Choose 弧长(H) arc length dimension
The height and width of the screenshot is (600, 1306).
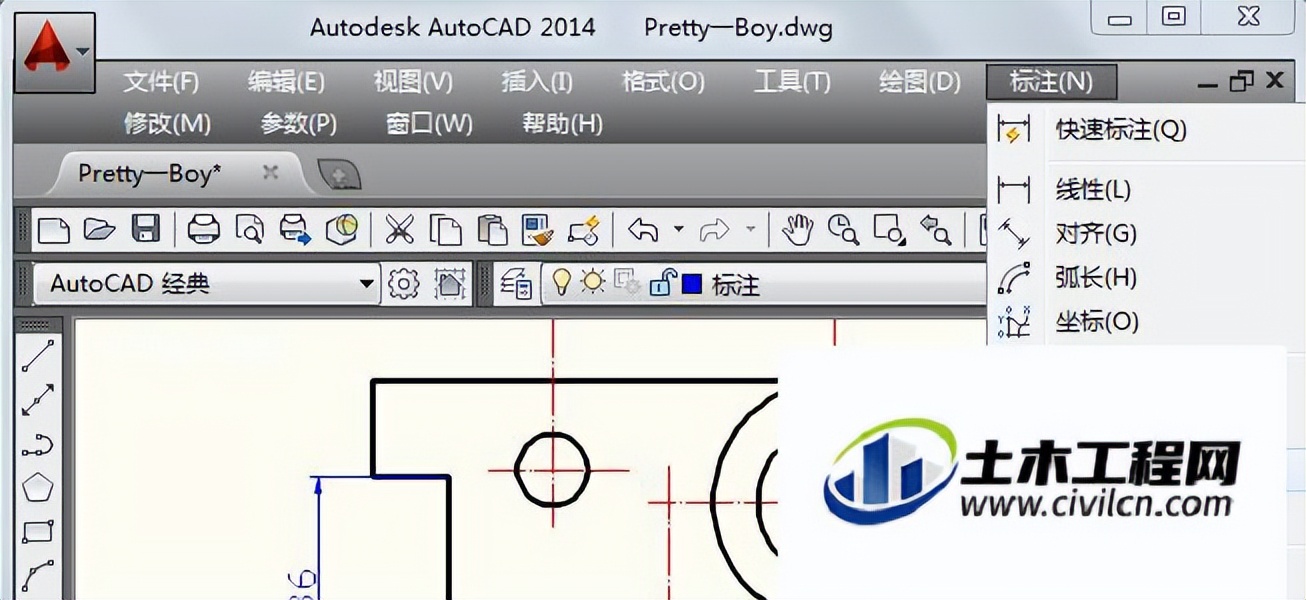point(1146,278)
